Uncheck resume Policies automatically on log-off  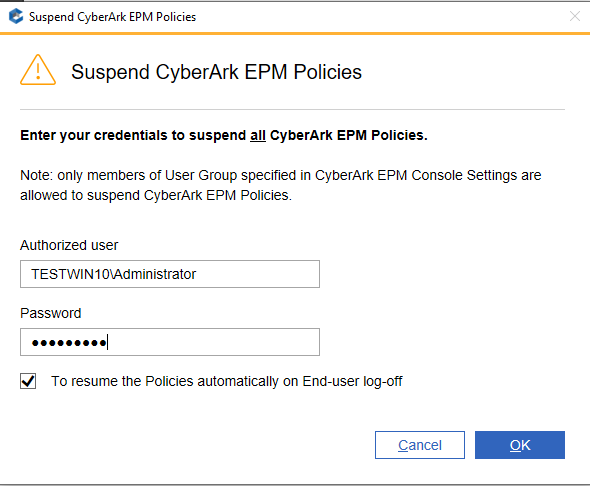(28, 381)
